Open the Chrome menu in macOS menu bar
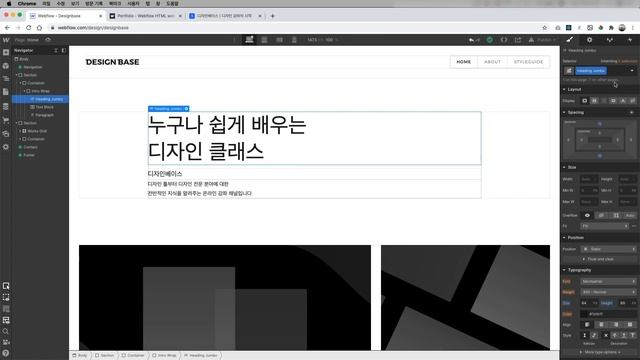 coord(27,4)
